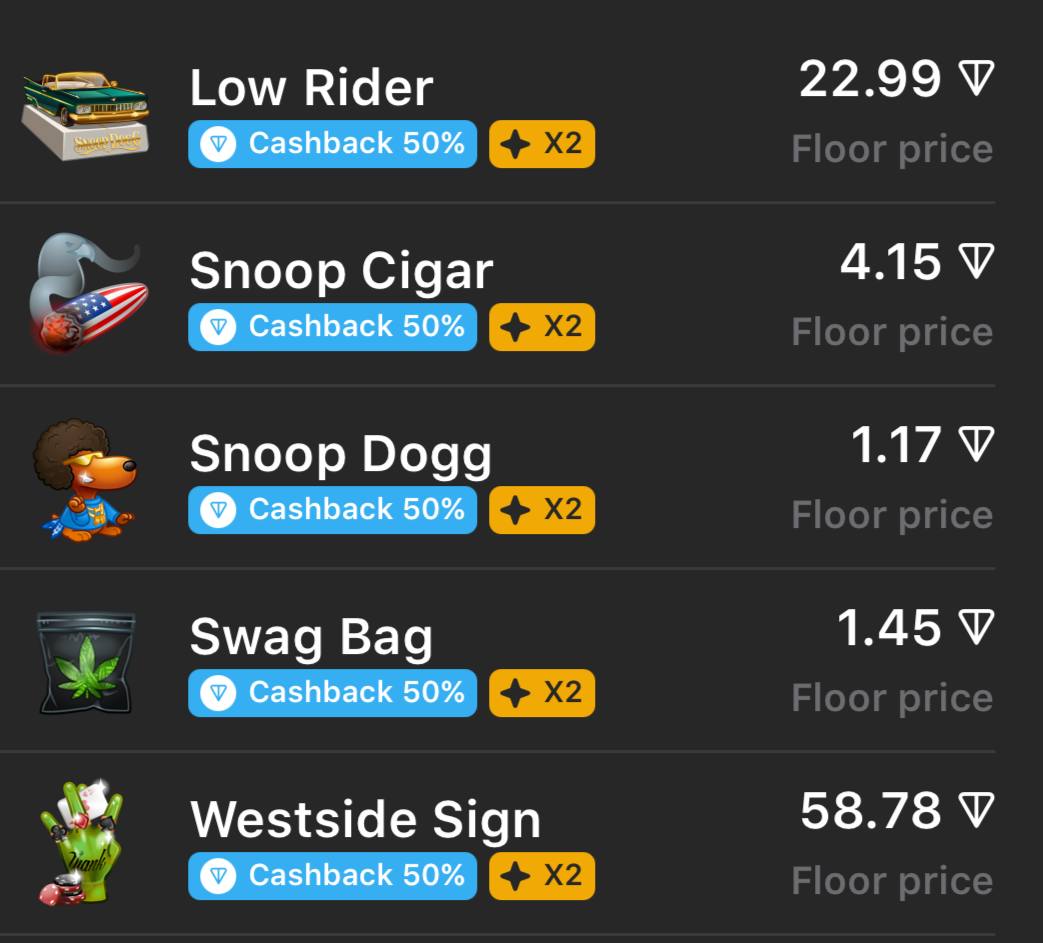Click the Cashback 50% badge under Low Rider
This screenshot has height=943, width=1043.
(333, 144)
